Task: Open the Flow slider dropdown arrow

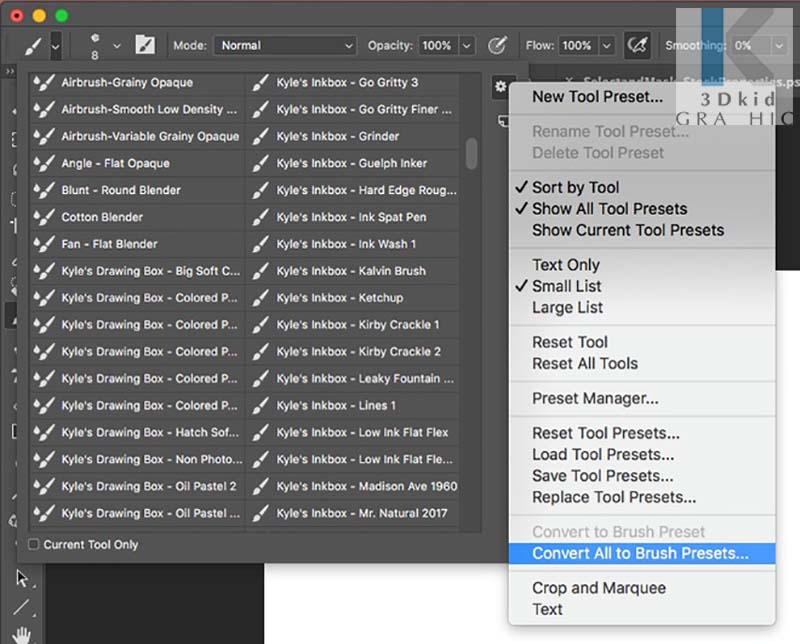Action: (606, 46)
